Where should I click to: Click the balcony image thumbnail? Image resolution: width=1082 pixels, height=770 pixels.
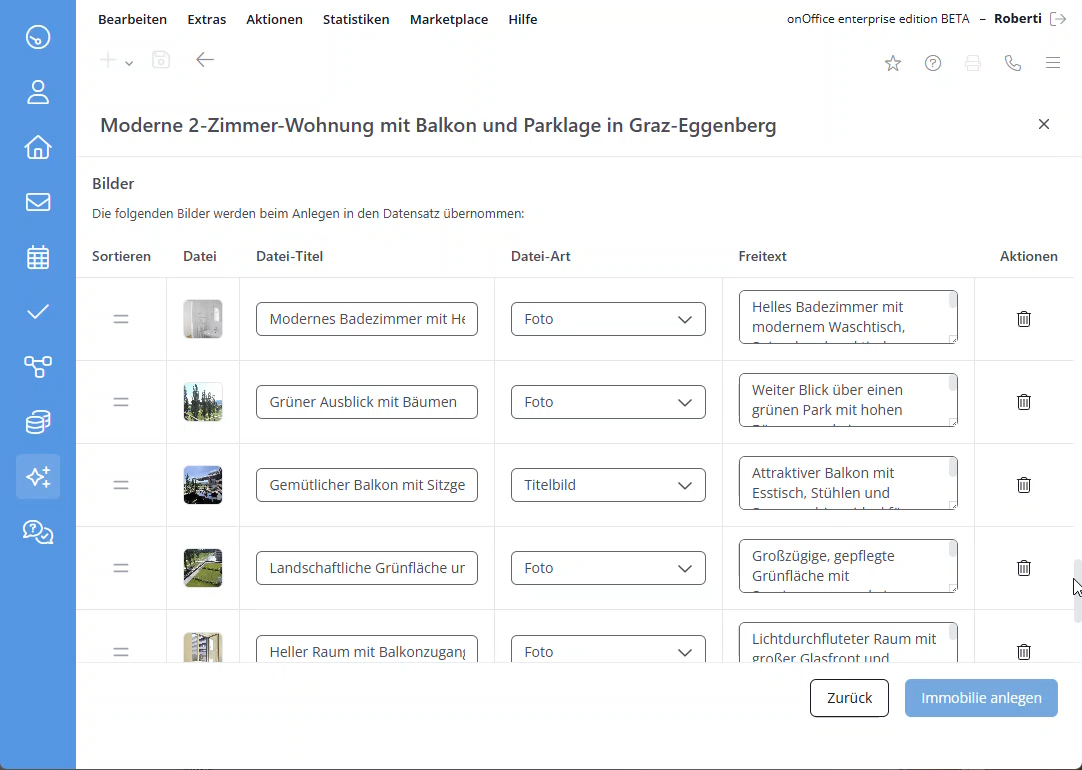[203, 484]
